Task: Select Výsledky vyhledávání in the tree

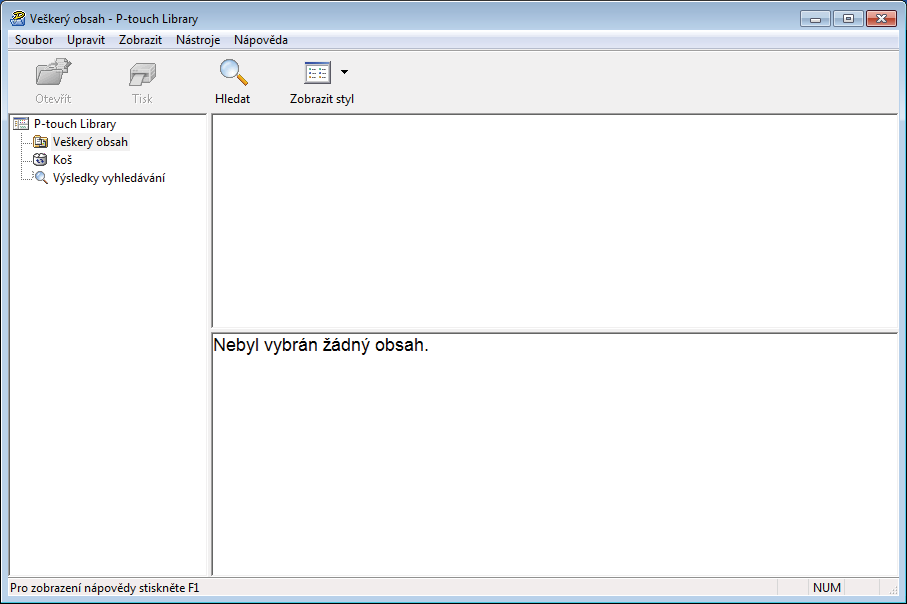Action: click(109, 178)
